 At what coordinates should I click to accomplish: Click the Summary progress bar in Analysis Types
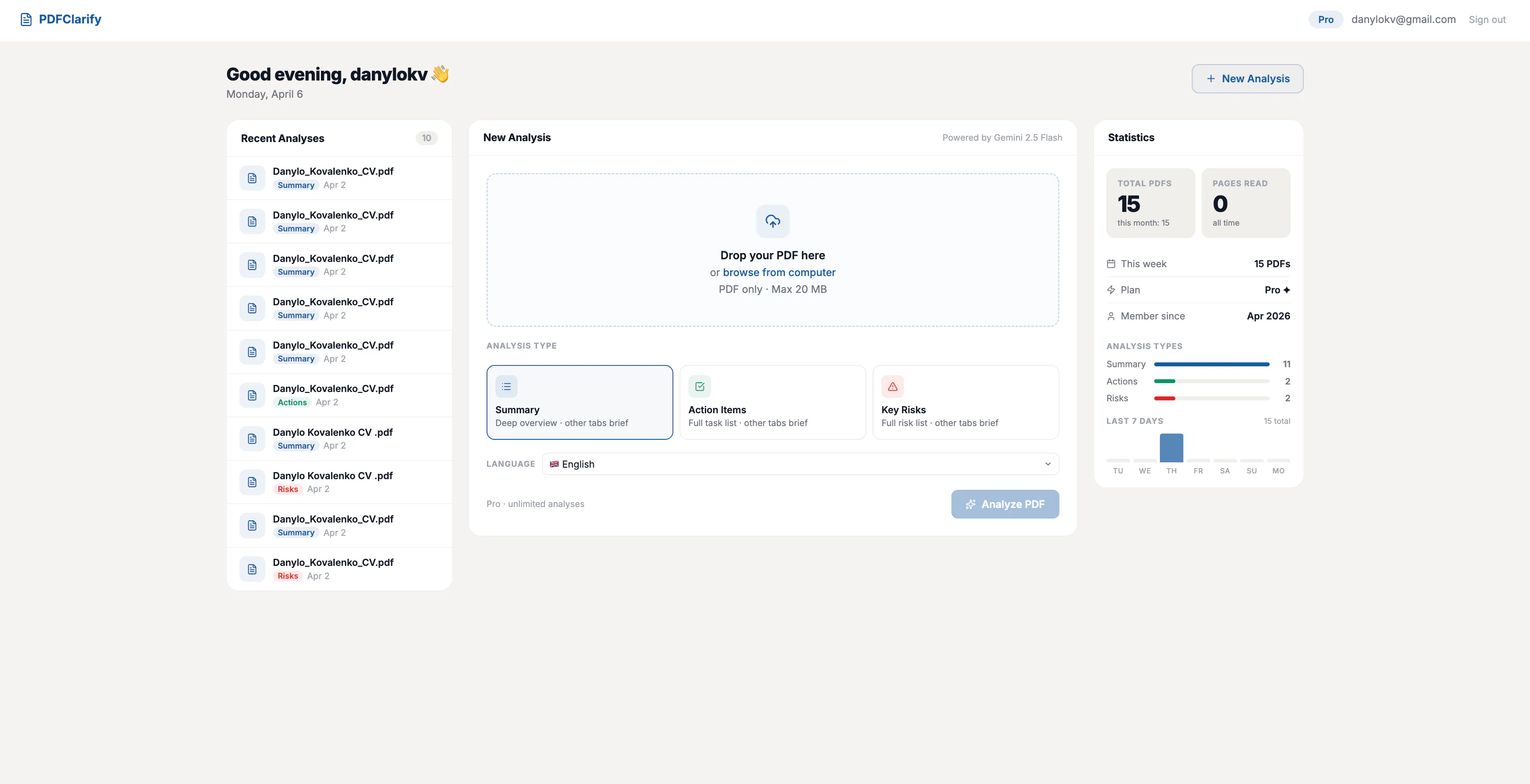(x=1212, y=365)
